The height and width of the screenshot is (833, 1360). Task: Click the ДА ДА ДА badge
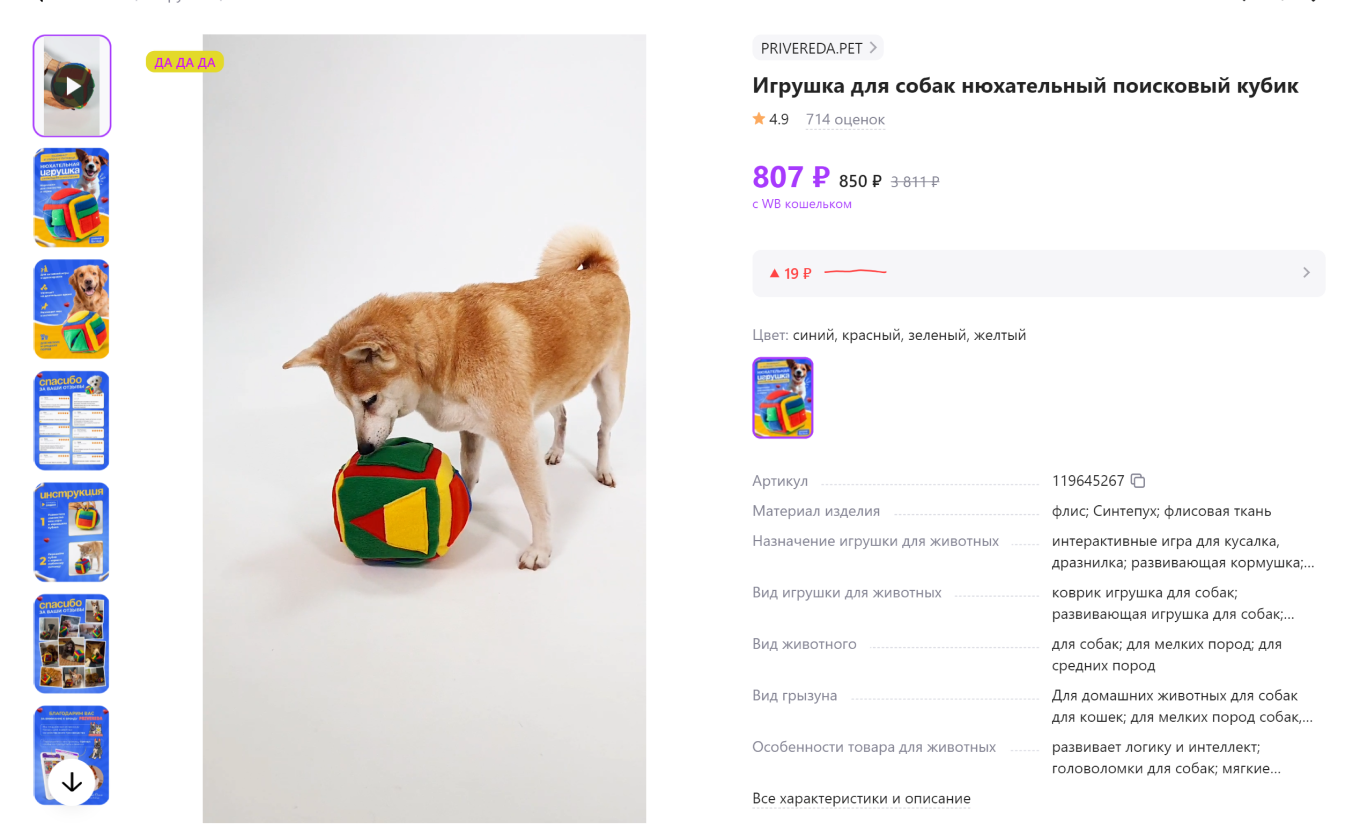(184, 62)
